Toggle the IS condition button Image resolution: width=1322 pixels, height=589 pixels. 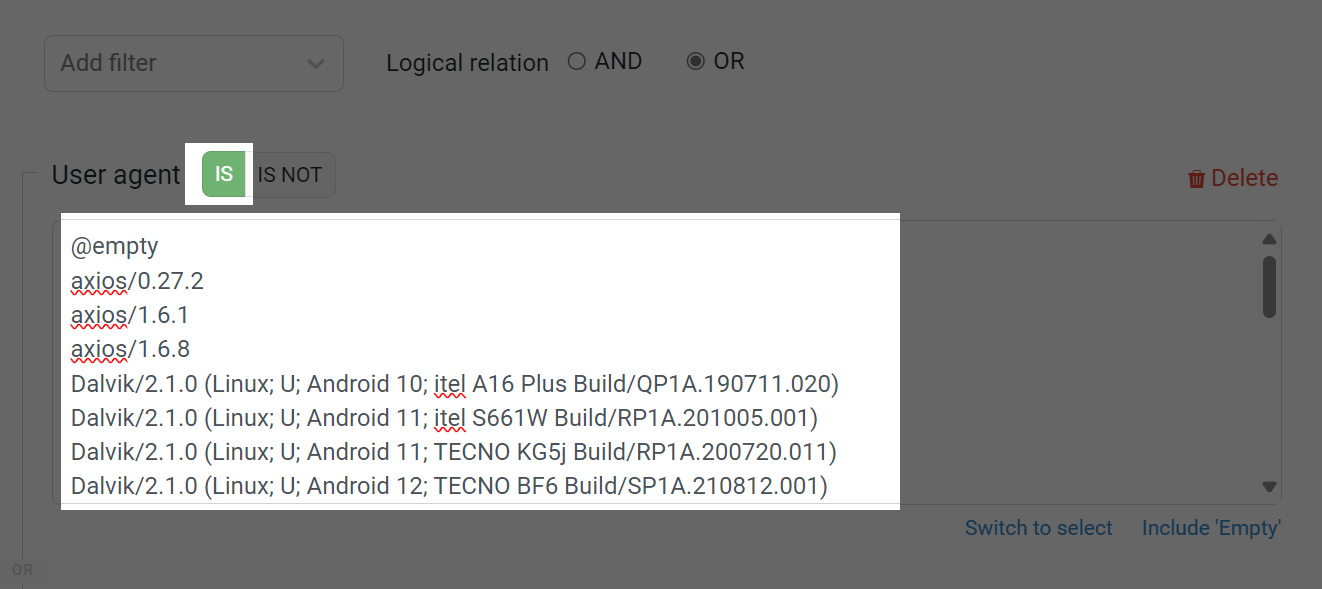[x=224, y=174]
